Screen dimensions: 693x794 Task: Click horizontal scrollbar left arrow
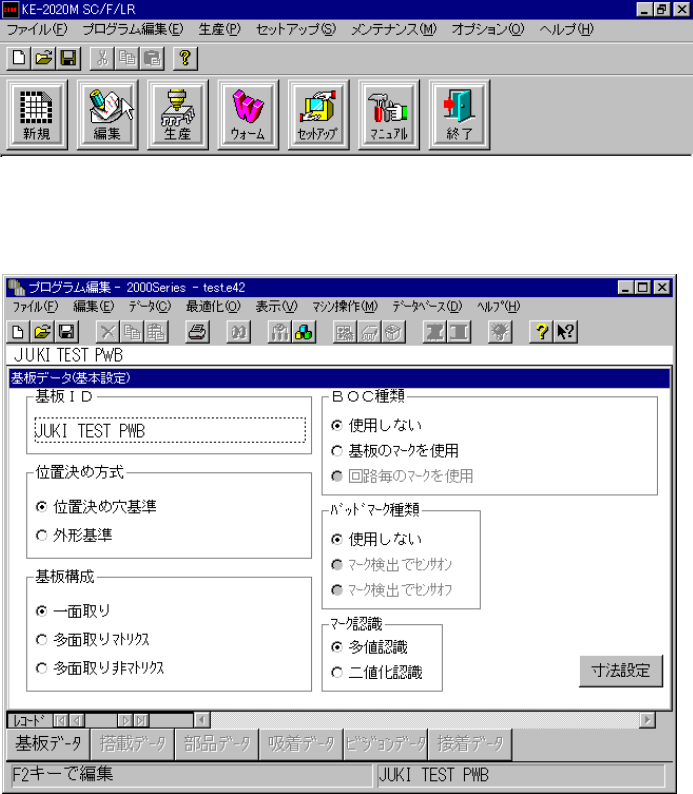[x=202, y=720]
